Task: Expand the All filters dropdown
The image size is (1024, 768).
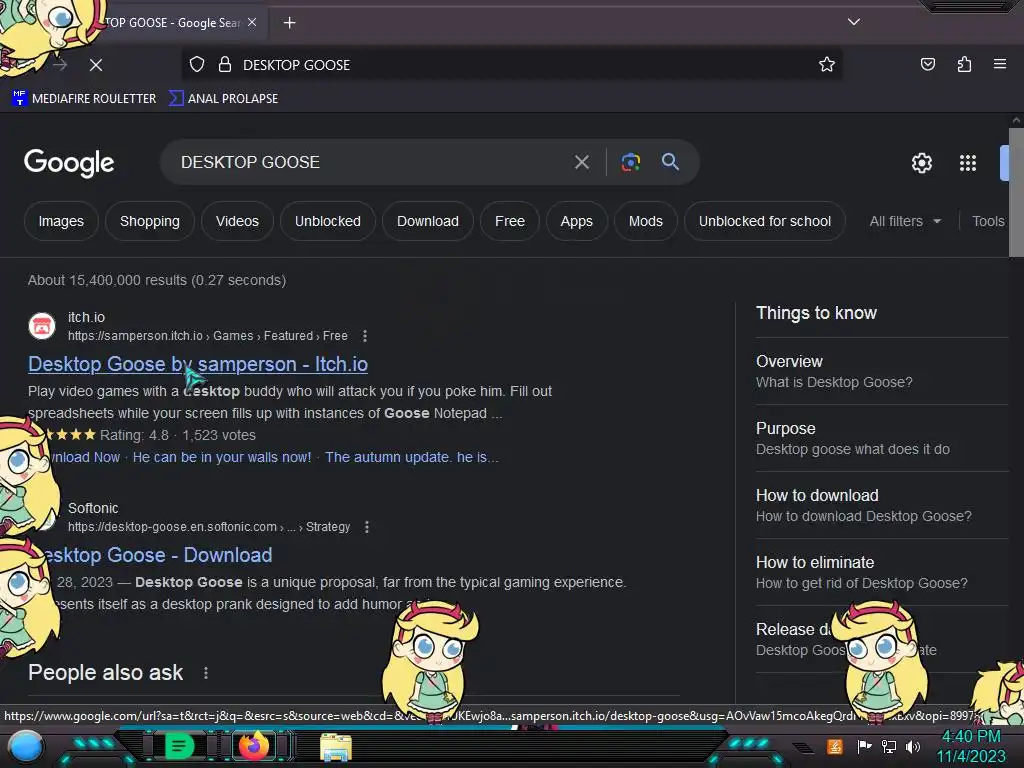Action: pyautogui.click(x=905, y=221)
